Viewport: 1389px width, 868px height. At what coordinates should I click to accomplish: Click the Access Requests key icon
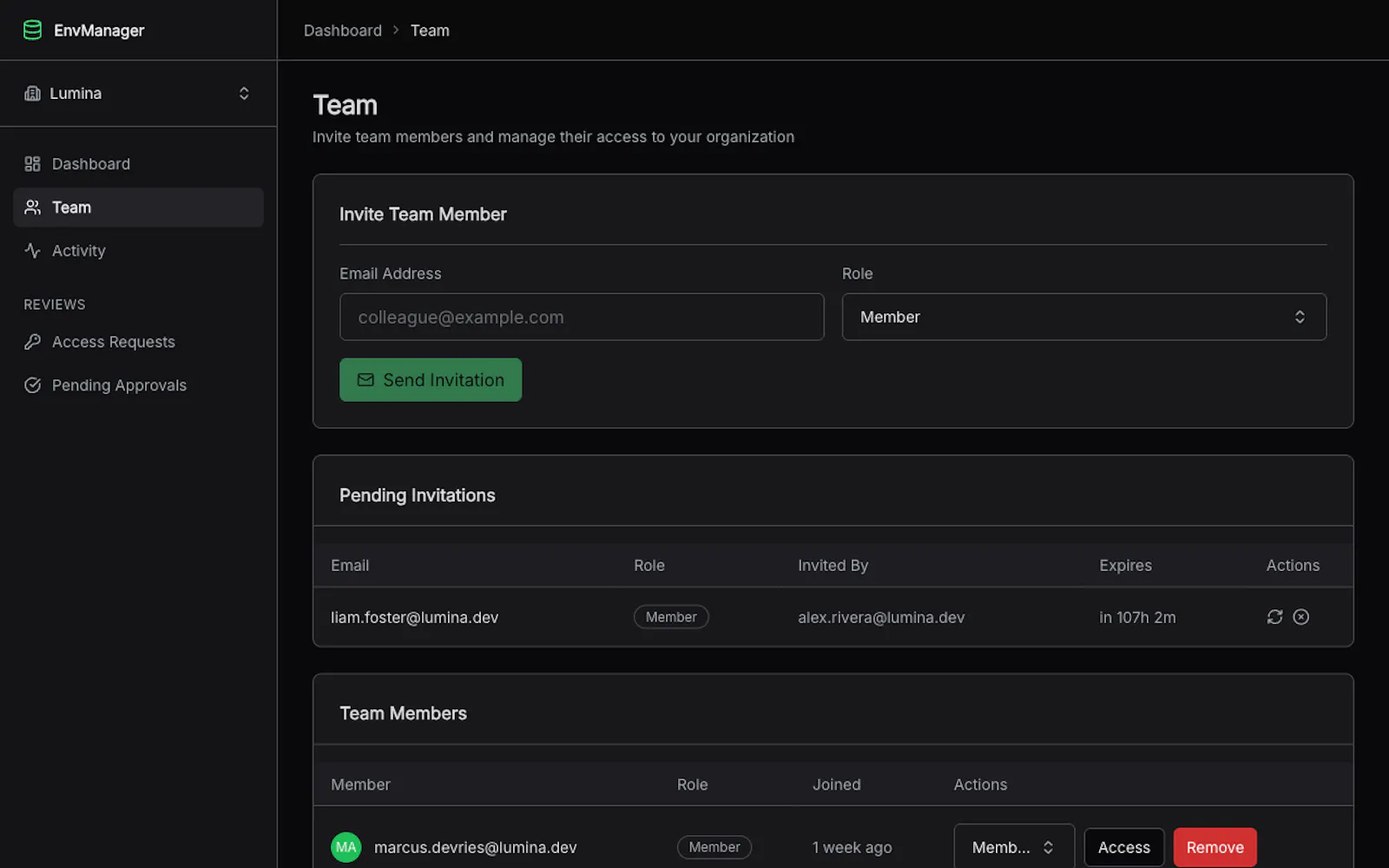point(32,342)
